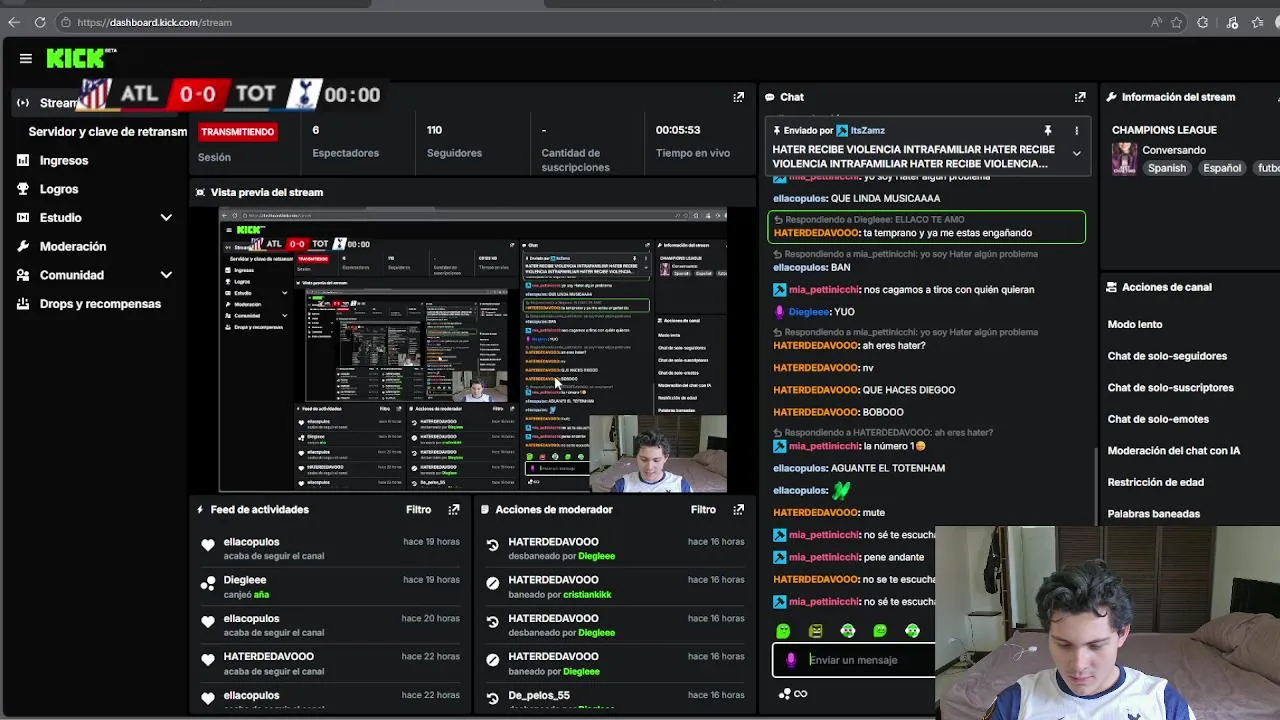Open Ingresos in sidebar

click(64, 160)
